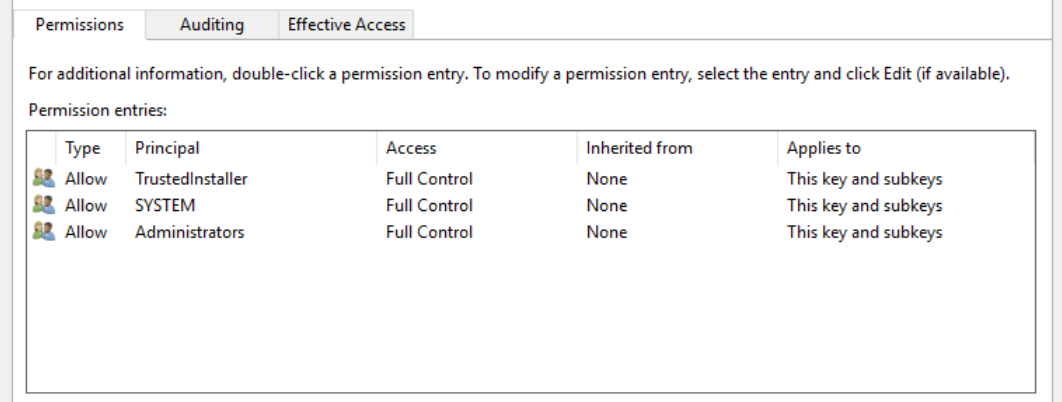Image resolution: width=1062 pixels, height=402 pixels.
Task: Select the TrustedInstaller principal name
Action: tap(191, 179)
